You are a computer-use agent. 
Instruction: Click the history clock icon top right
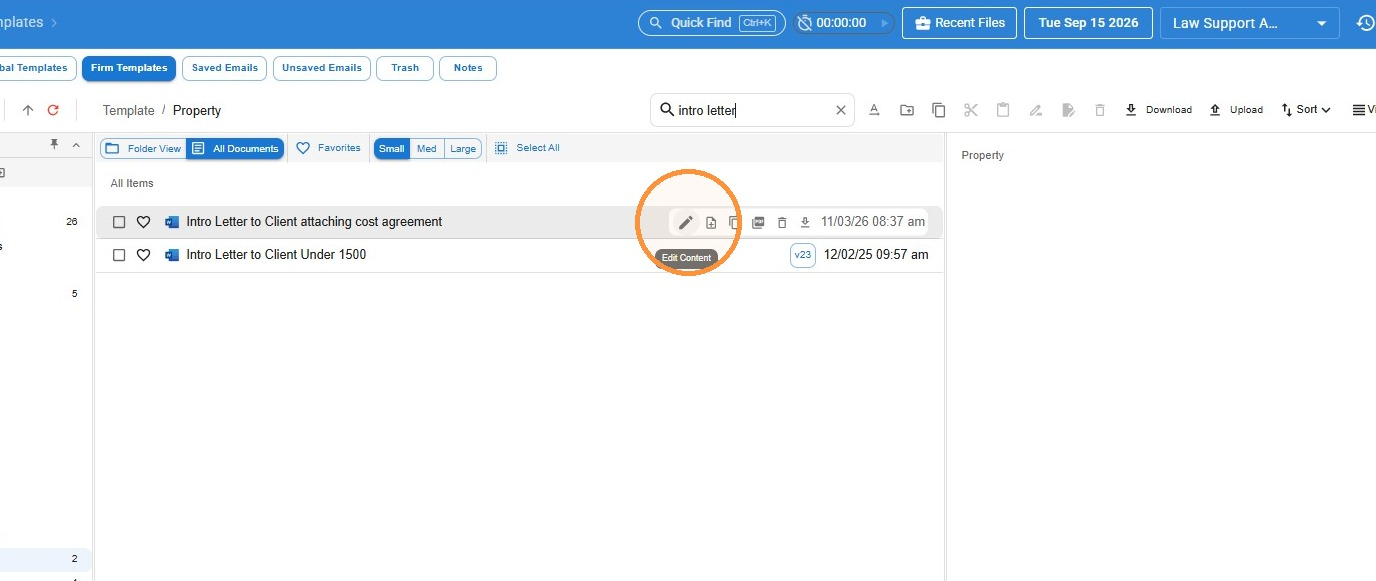[1365, 23]
